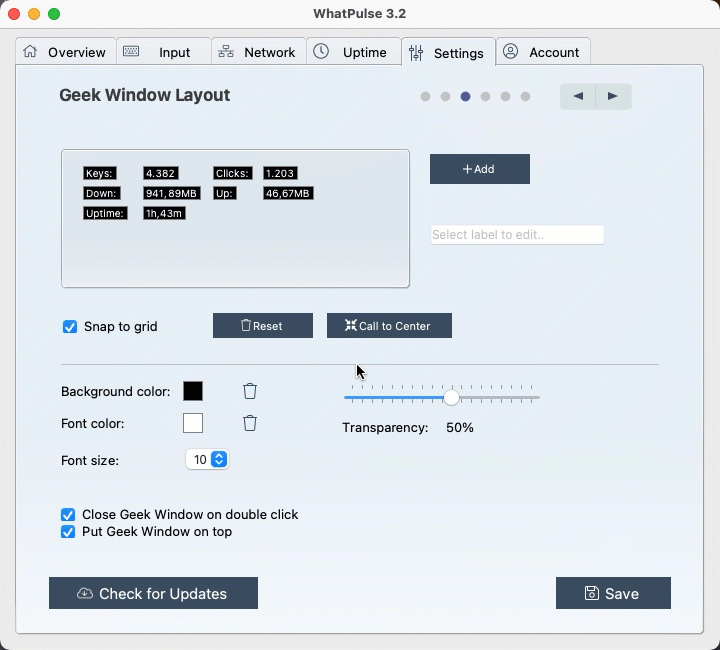Click the Call to Center button

click(x=389, y=326)
